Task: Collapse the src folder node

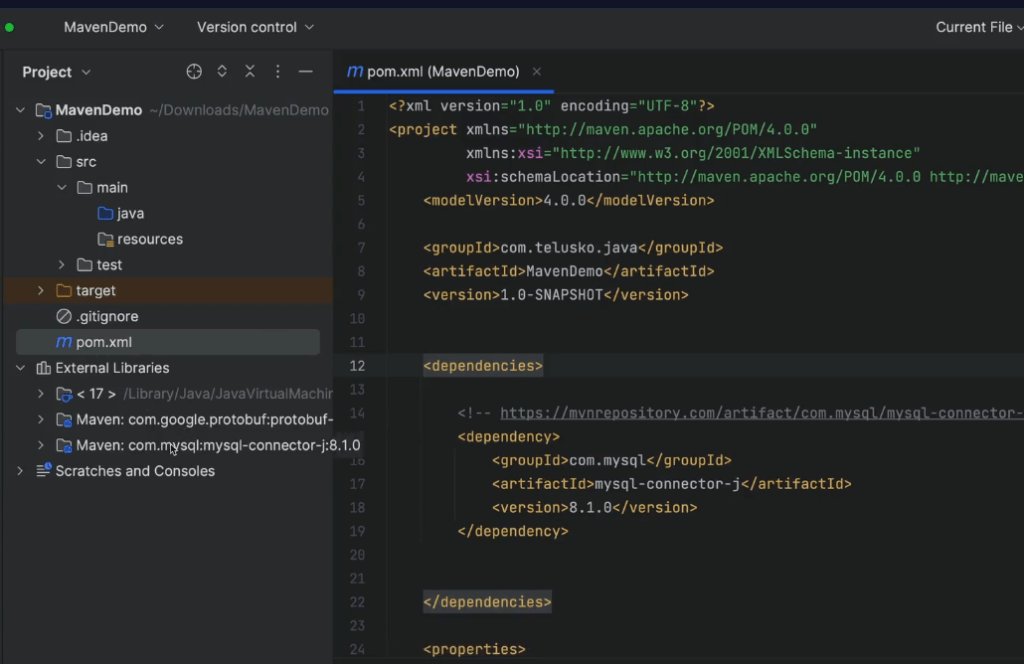Action: coord(40,161)
